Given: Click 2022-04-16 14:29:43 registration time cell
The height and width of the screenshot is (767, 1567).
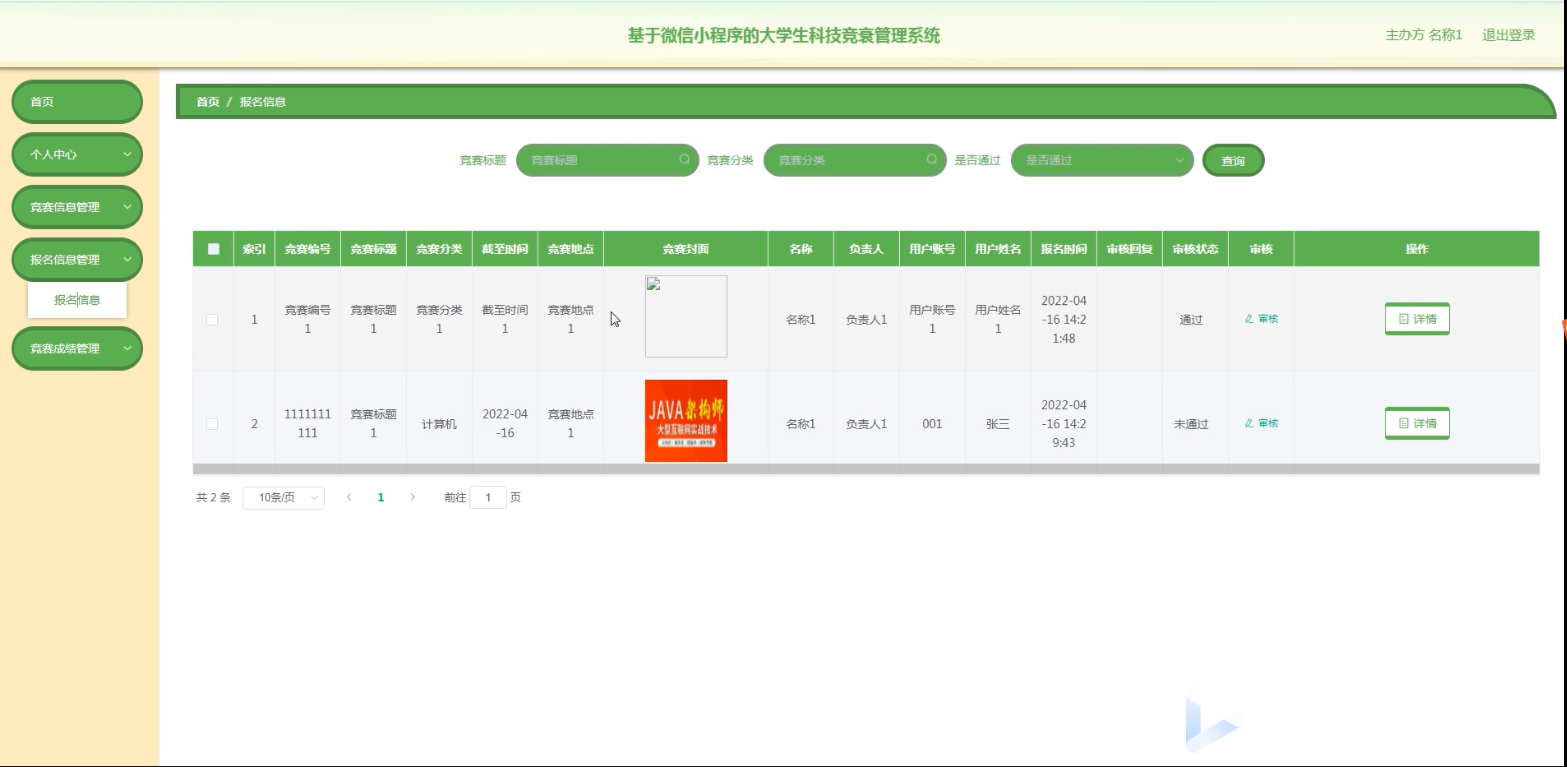Looking at the screenshot, I should [1064, 424].
